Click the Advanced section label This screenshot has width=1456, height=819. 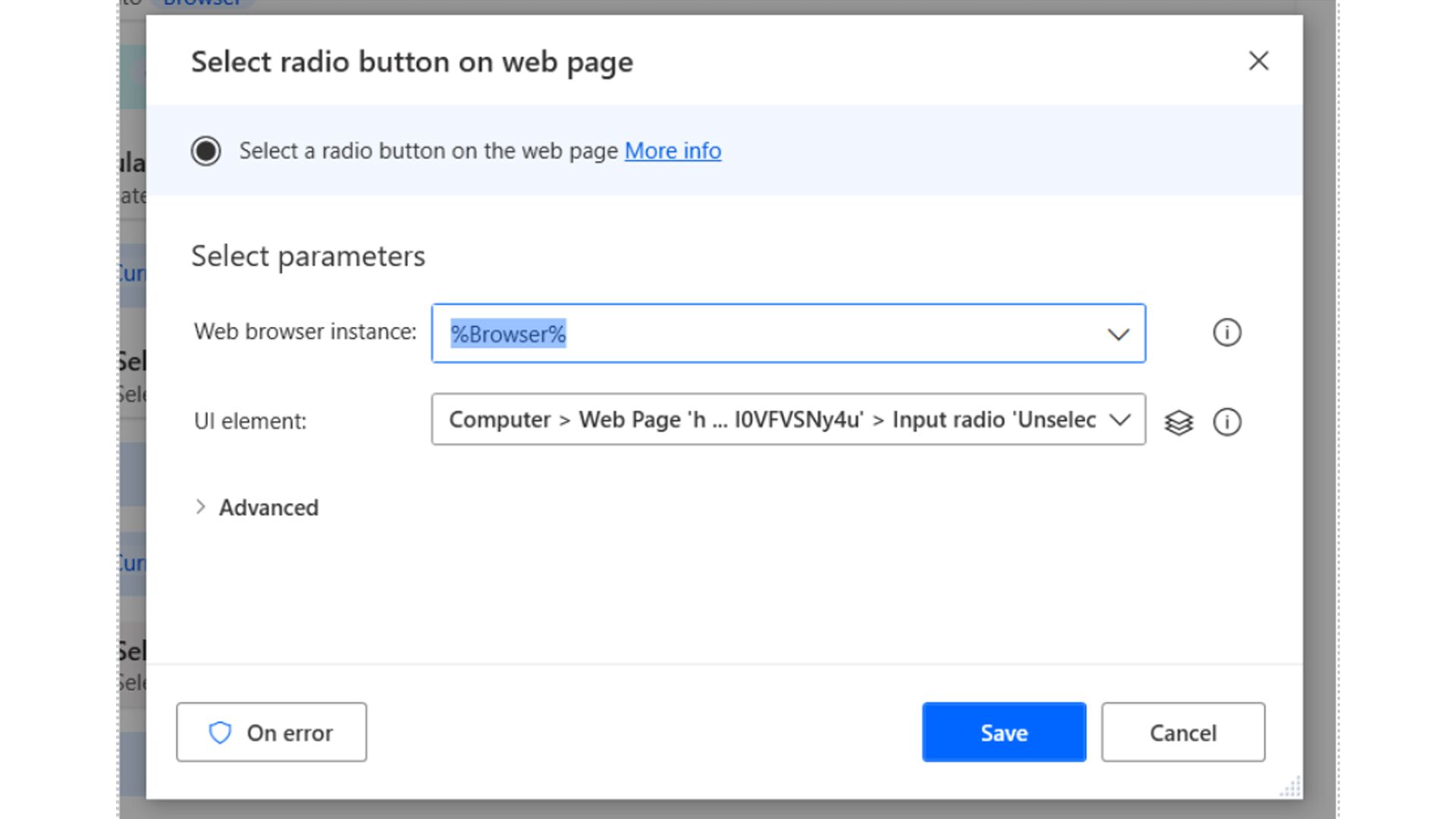(x=268, y=508)
